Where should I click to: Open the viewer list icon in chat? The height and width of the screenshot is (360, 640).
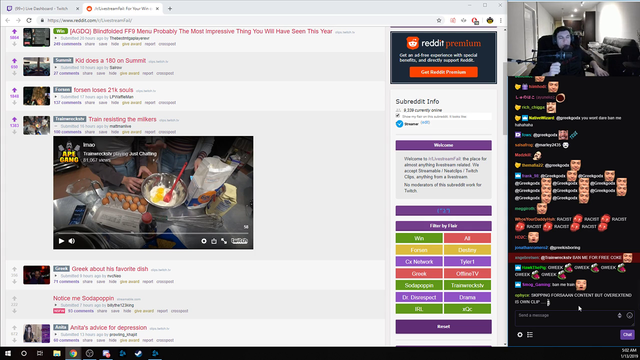[530, 335]
